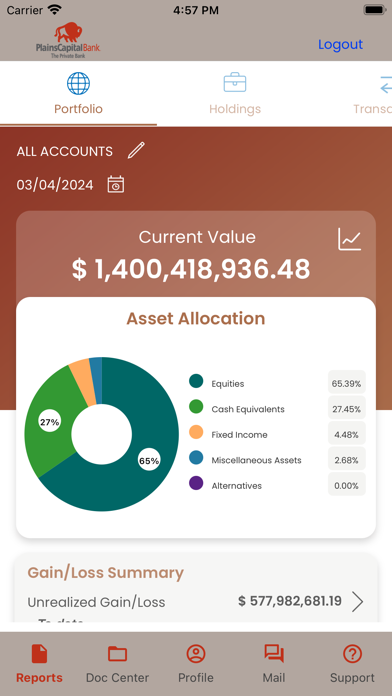392x696 pixels.
Task: Tap the Carrier label in status bar
Action: [25, 10]
